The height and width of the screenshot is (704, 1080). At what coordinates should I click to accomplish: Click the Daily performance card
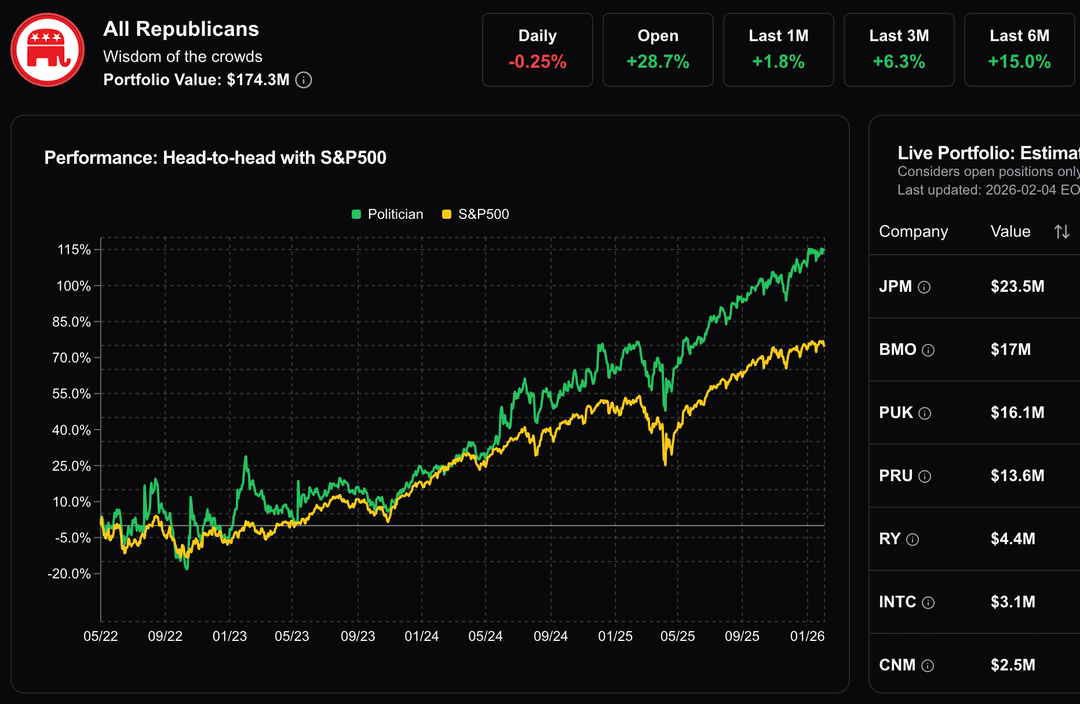click(537, 49)
